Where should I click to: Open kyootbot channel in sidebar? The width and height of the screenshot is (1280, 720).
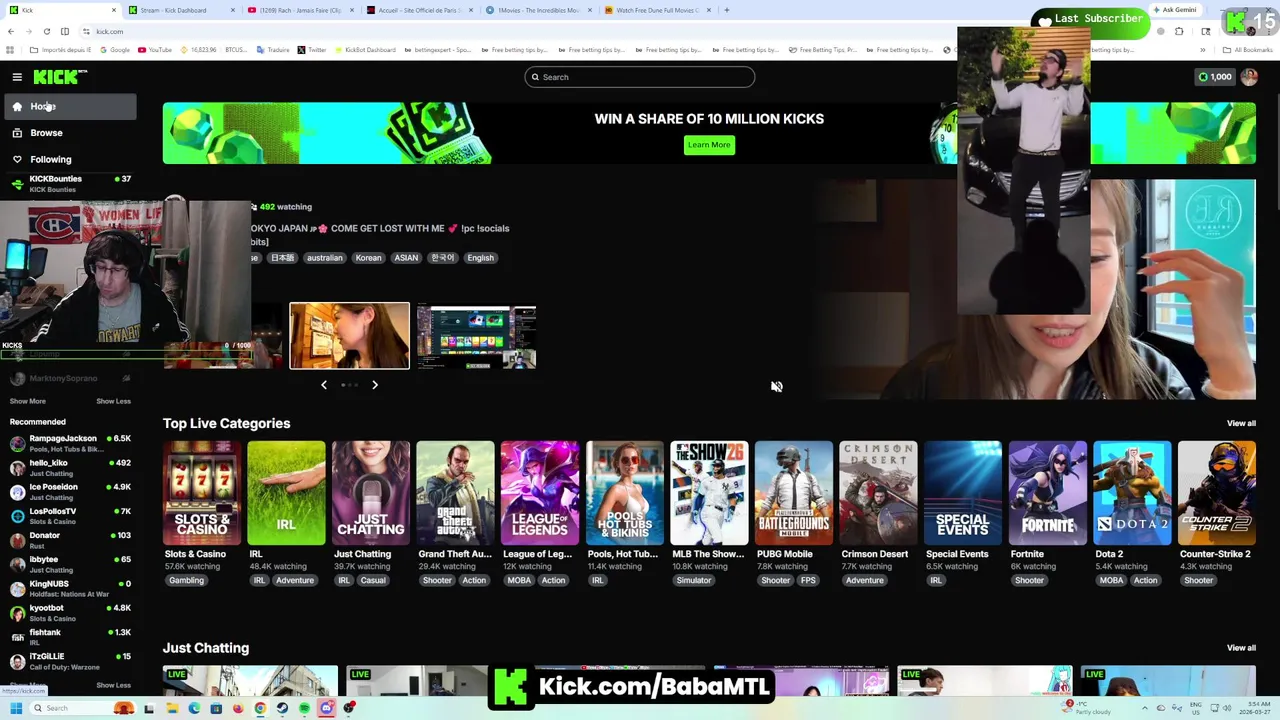[70, 612]
